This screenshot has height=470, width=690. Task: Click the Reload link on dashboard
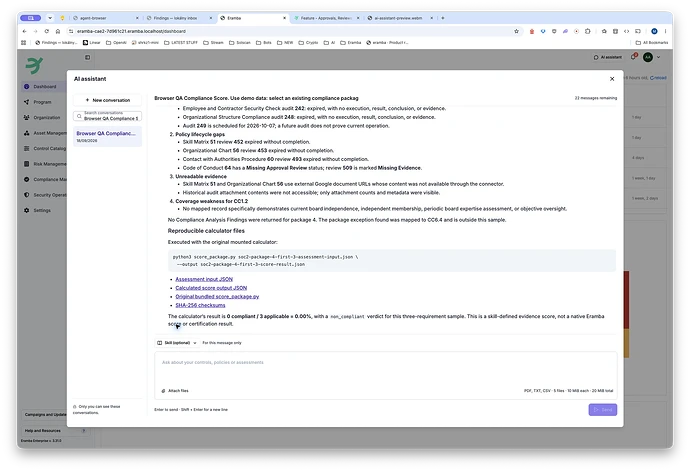pyautogui.click(x=658, y=78)
